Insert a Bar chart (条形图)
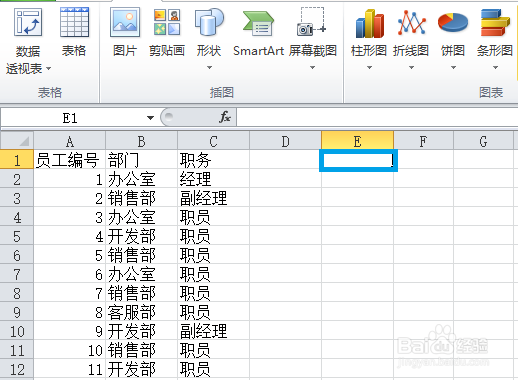This screenshot has width=518, height=380. point(495,38)
